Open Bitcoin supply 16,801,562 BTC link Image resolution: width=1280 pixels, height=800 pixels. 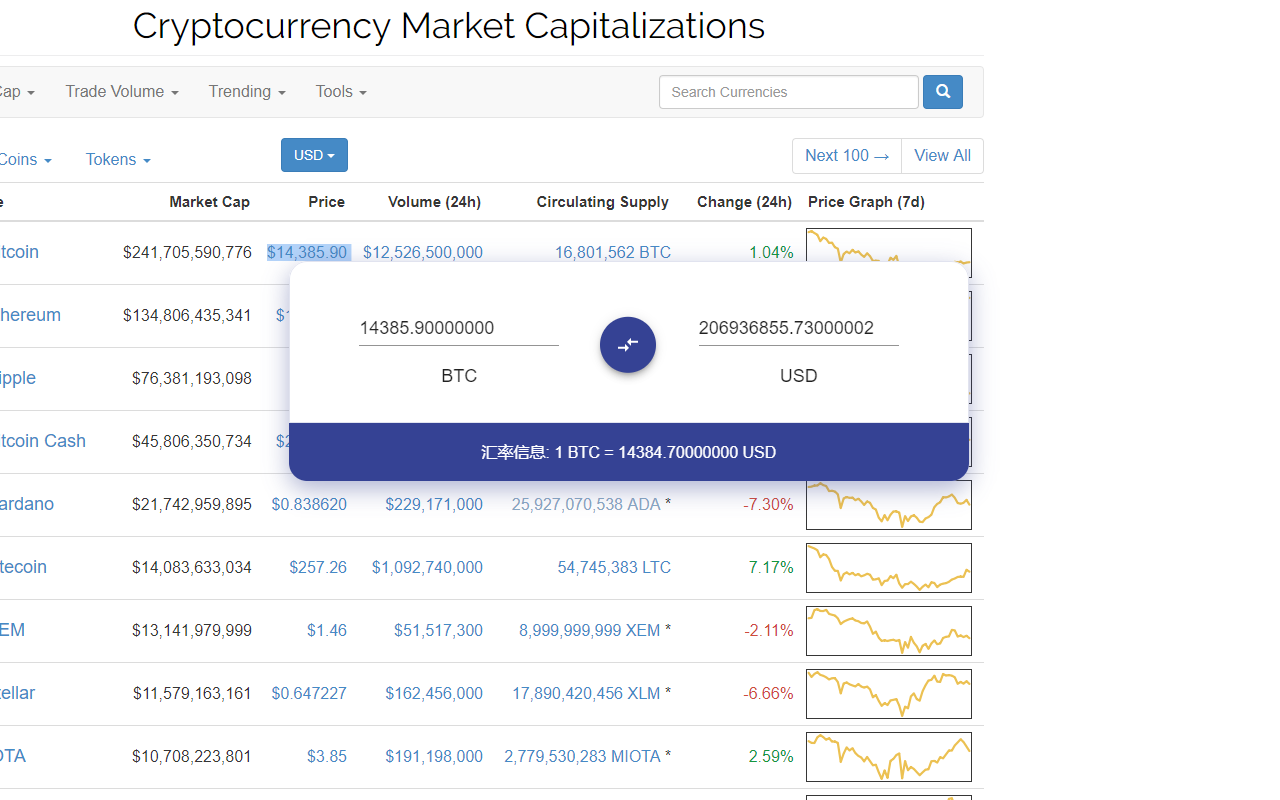(613, 252)
